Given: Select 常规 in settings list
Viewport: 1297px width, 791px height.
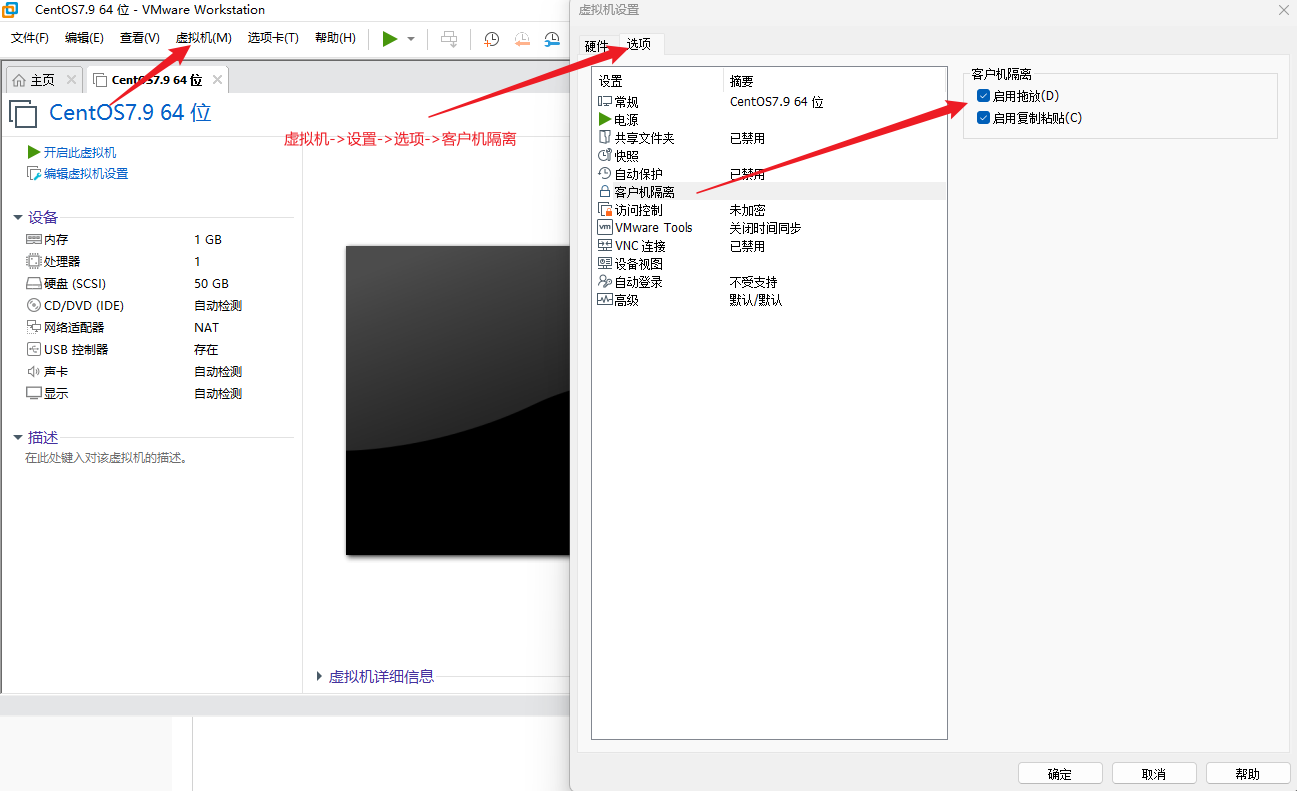Looking at the screenshot, I should click(x=769, y=102).
